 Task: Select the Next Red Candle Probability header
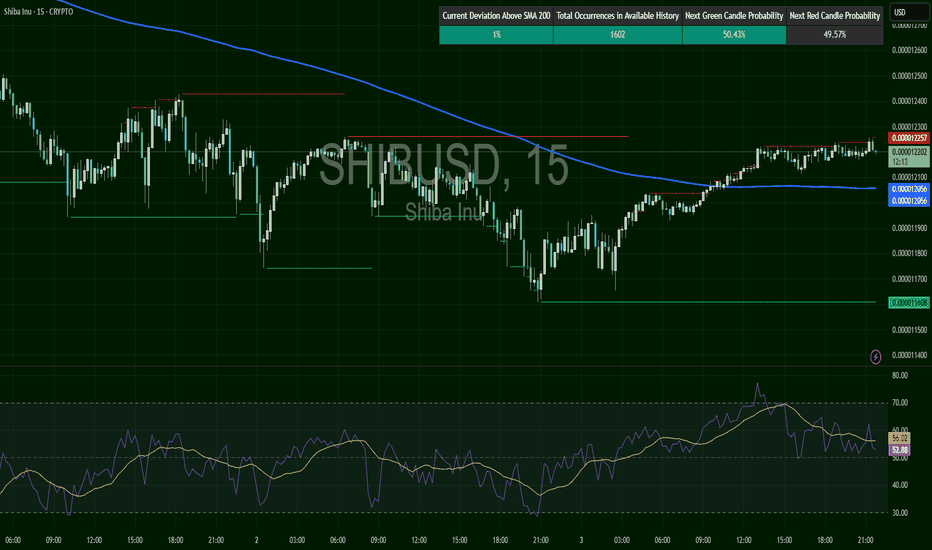click(x=835, y=16)
